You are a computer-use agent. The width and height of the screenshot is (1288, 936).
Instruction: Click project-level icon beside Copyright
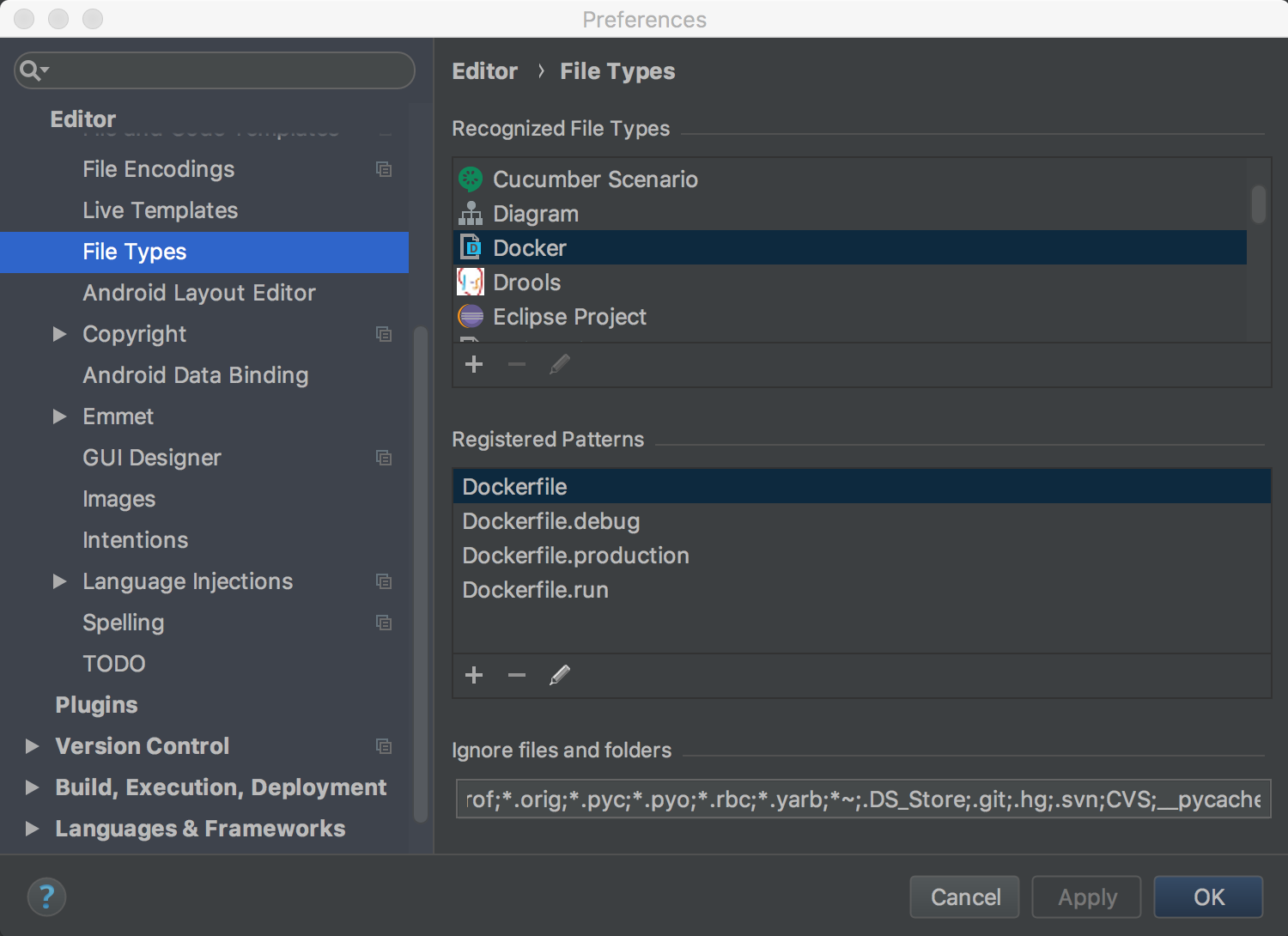384,334
